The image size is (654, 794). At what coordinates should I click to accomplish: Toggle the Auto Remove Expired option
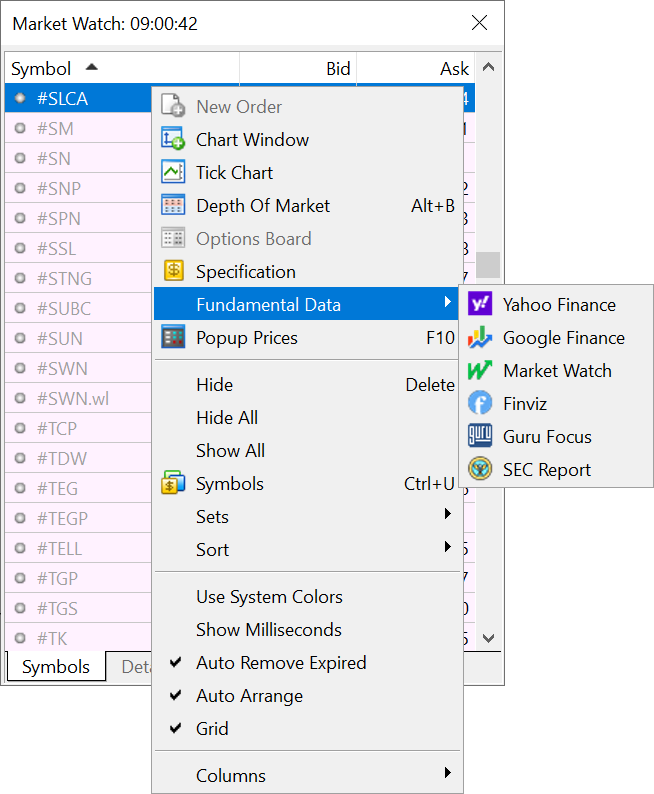280,663
